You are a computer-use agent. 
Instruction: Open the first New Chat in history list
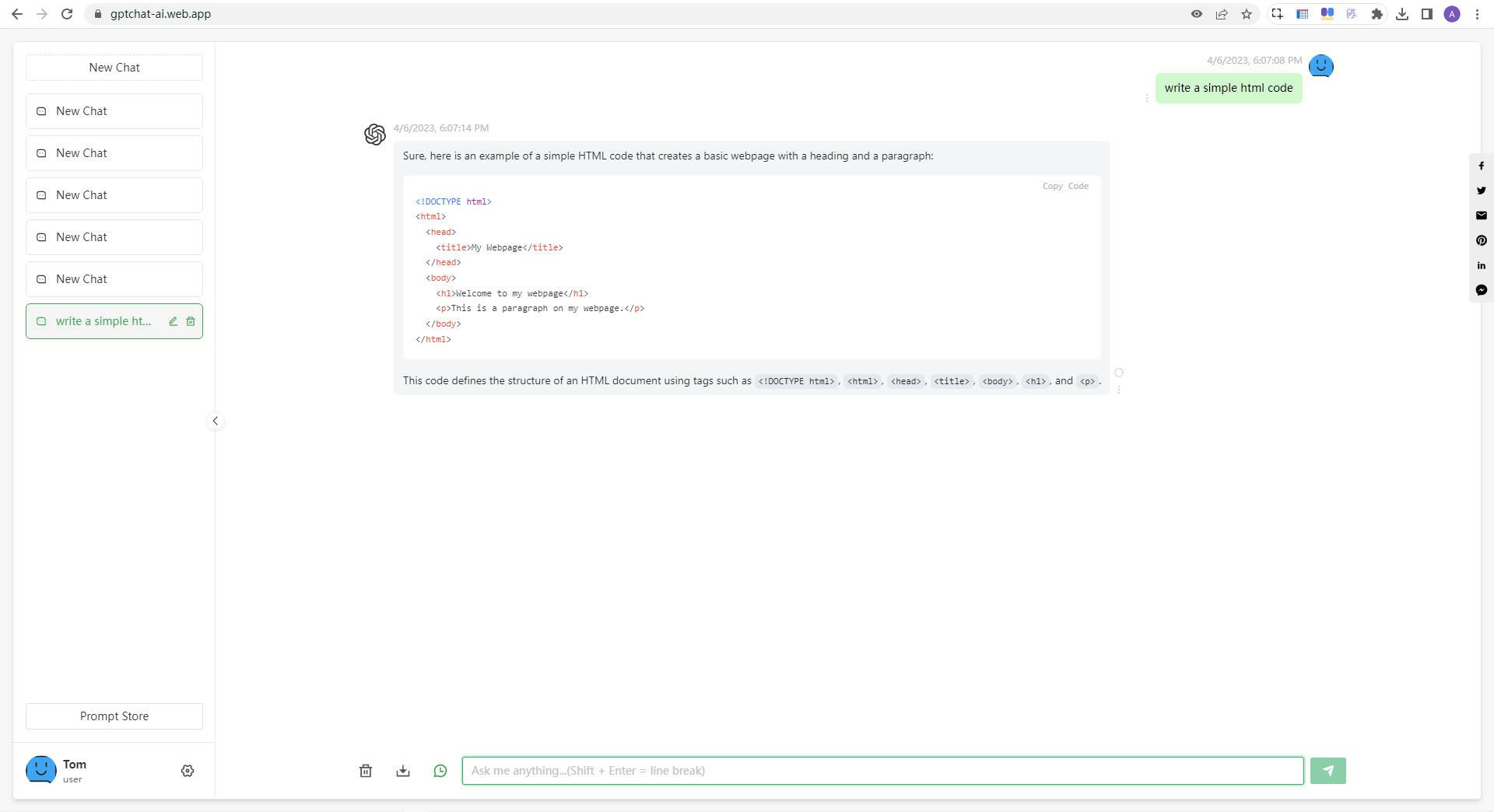tap(114, 111)
